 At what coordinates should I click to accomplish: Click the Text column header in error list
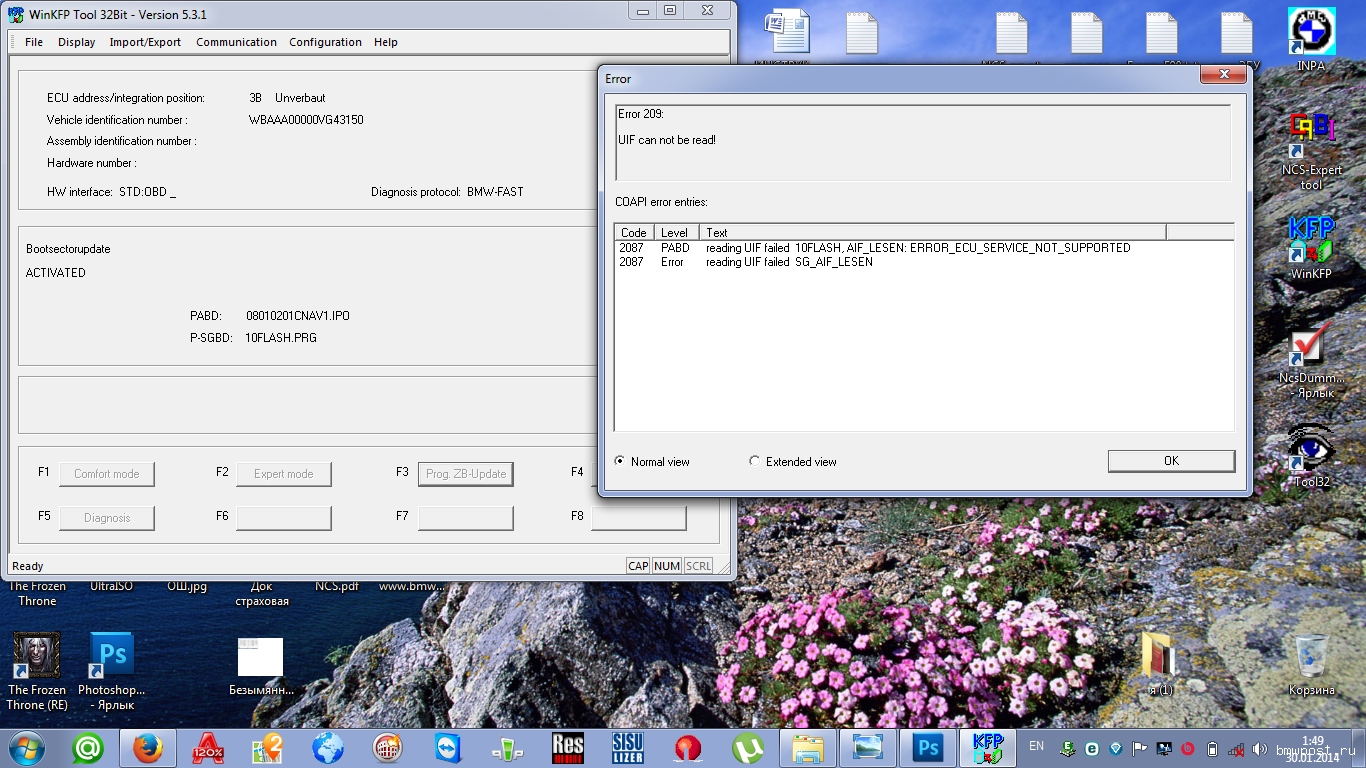(x=932, y=232)
